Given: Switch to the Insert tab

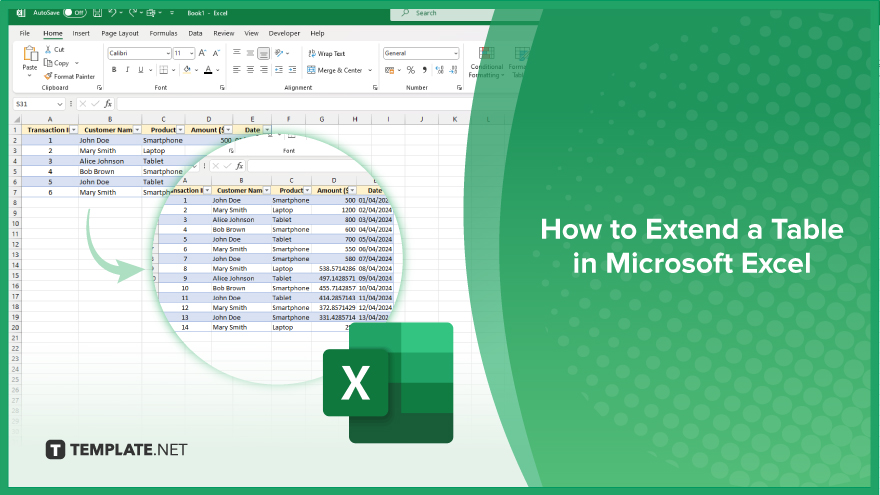Looking at the screenshot, I should point(81,33).
